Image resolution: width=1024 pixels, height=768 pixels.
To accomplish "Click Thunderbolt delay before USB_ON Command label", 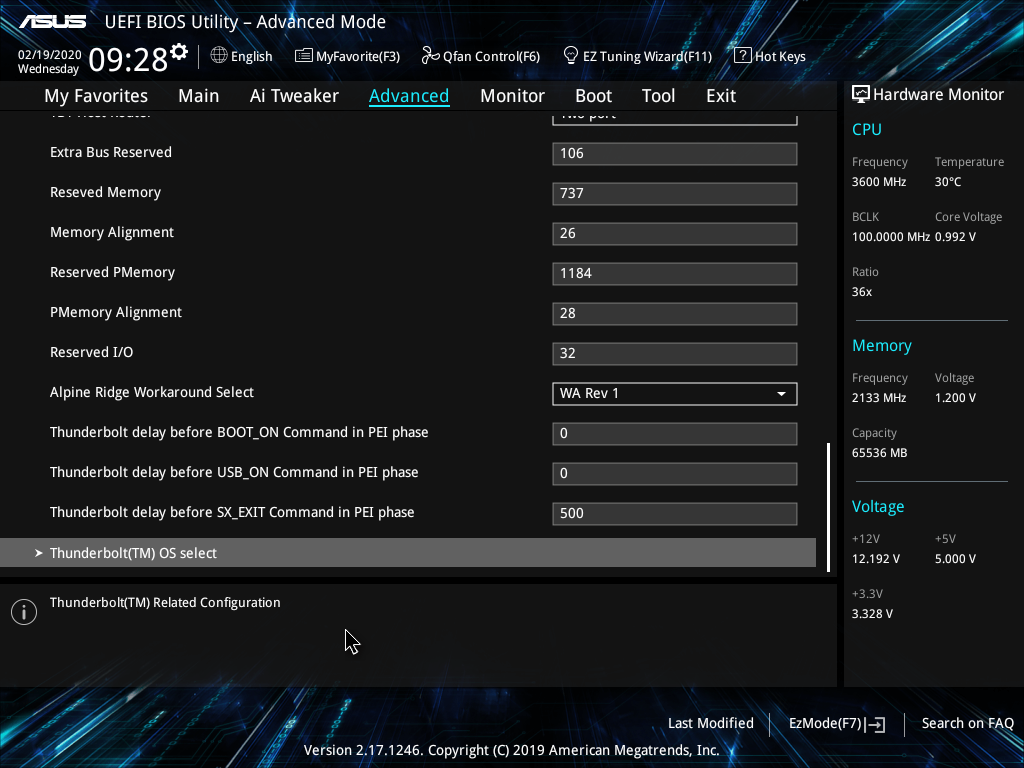I will point(234,472).
